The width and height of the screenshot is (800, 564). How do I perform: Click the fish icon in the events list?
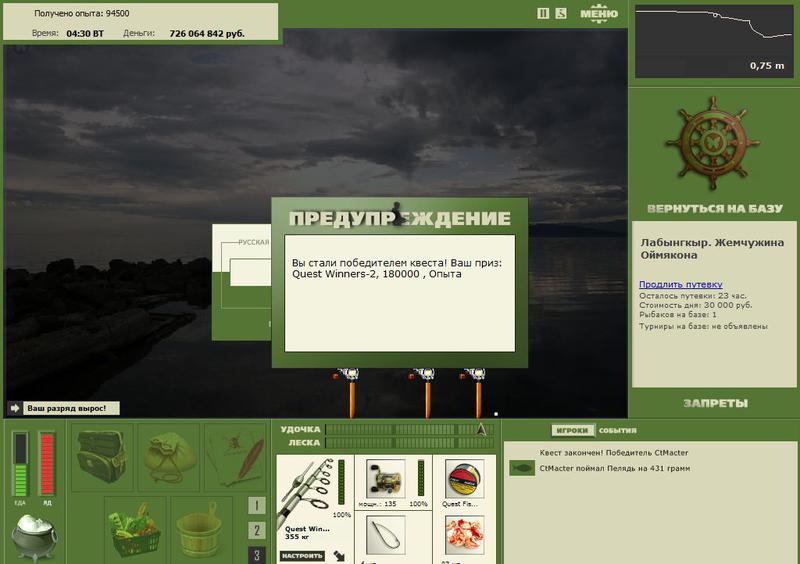tap(521, 468)
